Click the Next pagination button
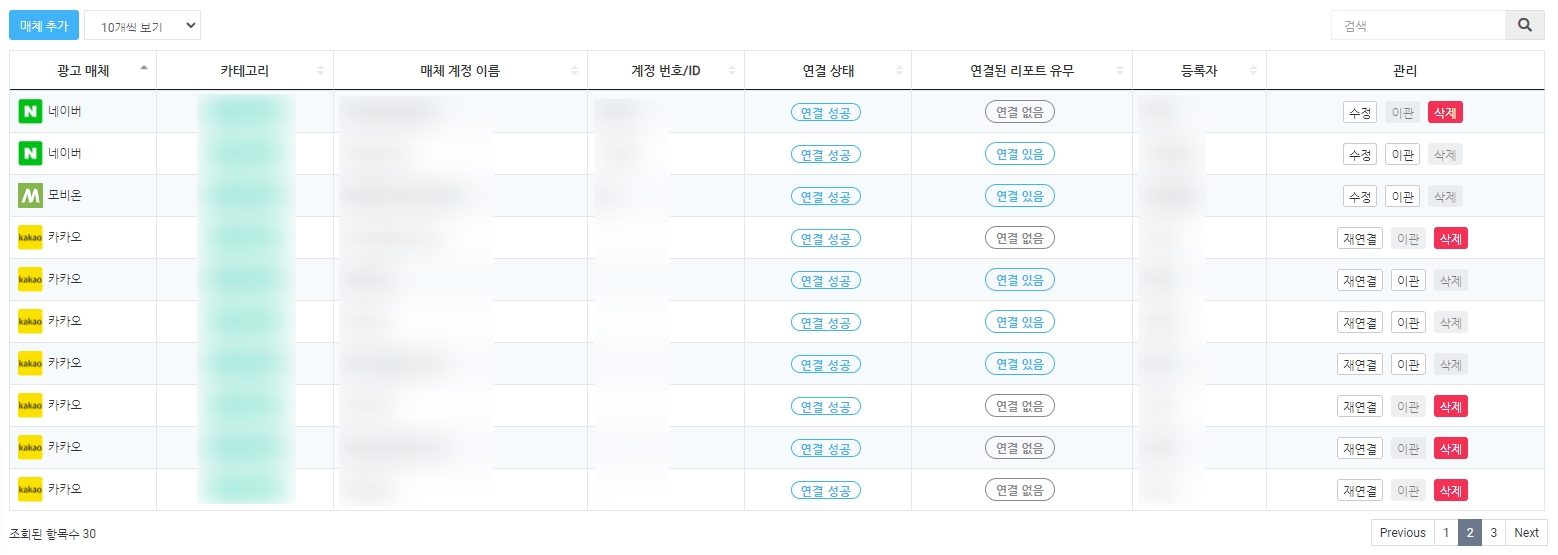The image size is (1558, 555). coord(1526,533)
